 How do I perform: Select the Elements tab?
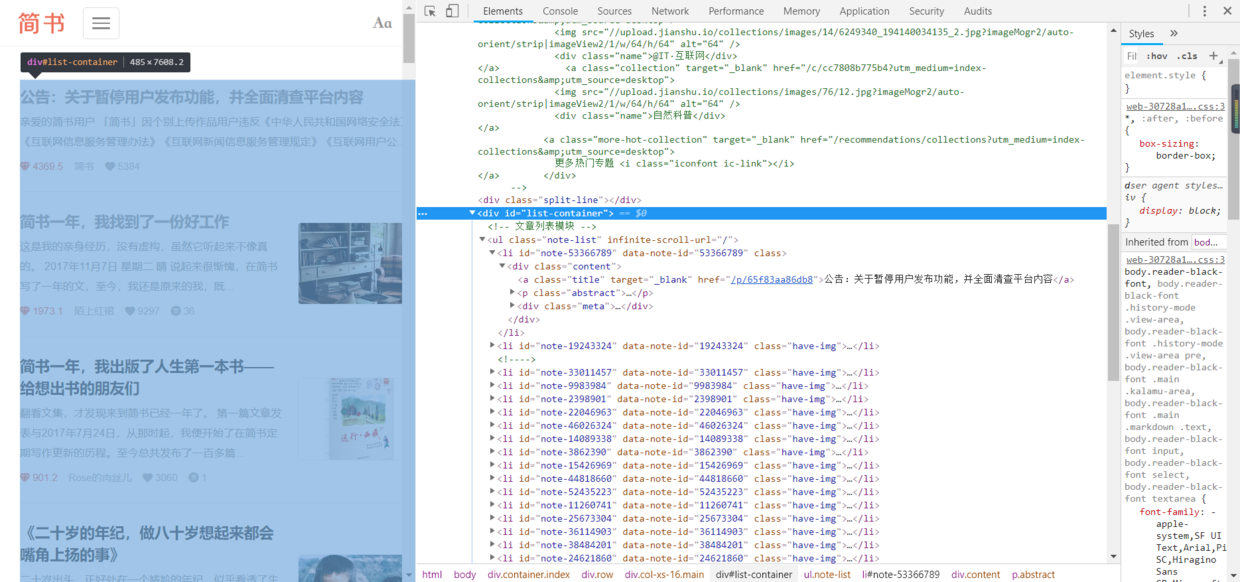point(503,11)
